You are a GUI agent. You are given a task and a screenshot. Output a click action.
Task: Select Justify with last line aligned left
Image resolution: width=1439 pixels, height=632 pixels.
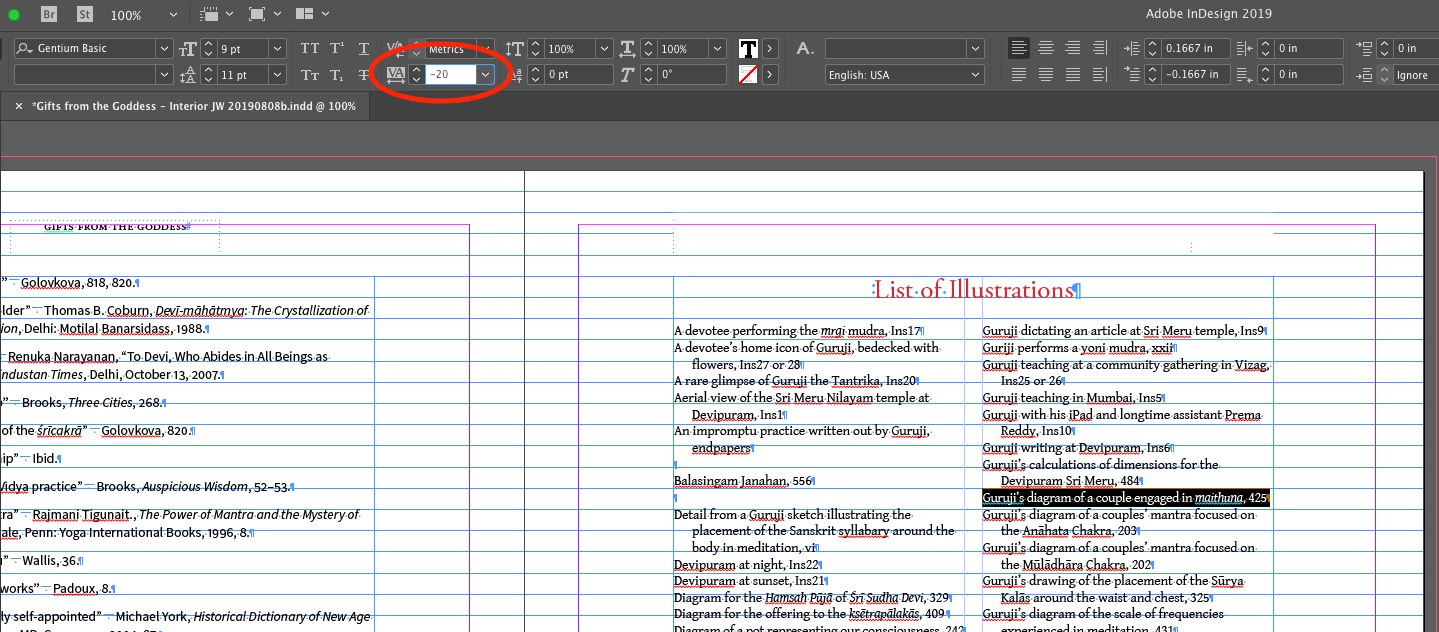click(x=1018, y=75)
